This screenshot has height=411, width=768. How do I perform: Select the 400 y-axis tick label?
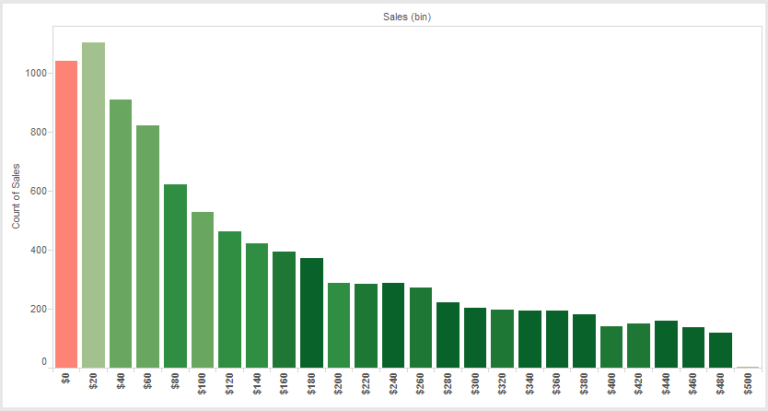(38, 250)
